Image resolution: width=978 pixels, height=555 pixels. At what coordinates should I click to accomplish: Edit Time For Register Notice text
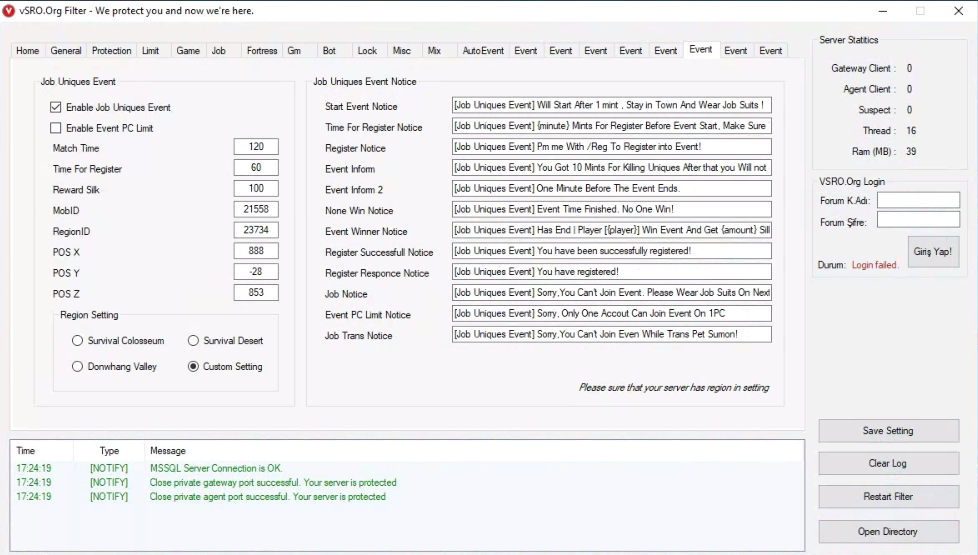coord(612,126)
